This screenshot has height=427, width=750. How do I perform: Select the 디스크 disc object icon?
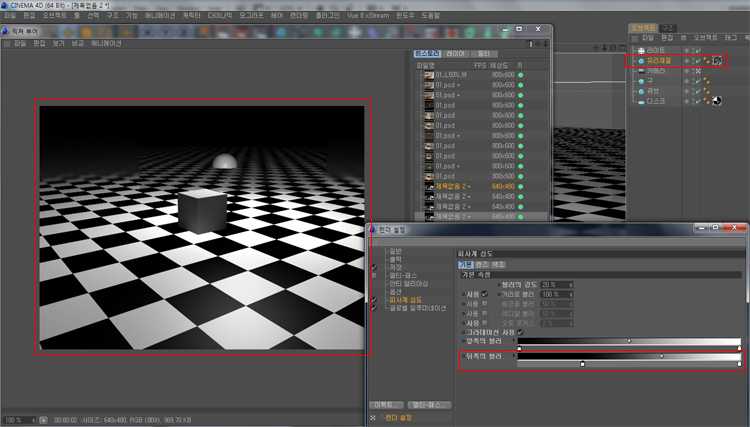tap(641, 101)
